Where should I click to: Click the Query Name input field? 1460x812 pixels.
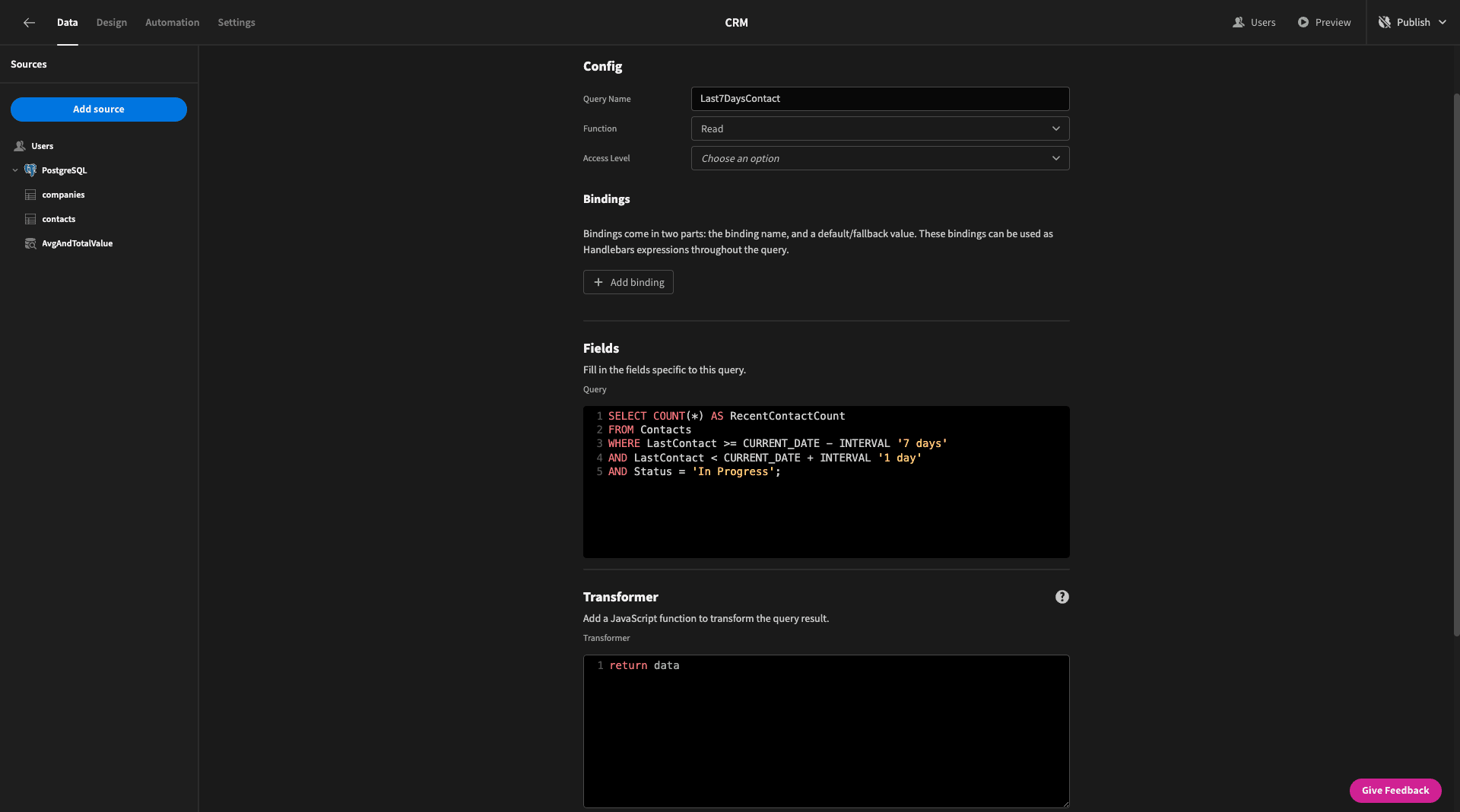pyautogui.click(x=880, y=99)
